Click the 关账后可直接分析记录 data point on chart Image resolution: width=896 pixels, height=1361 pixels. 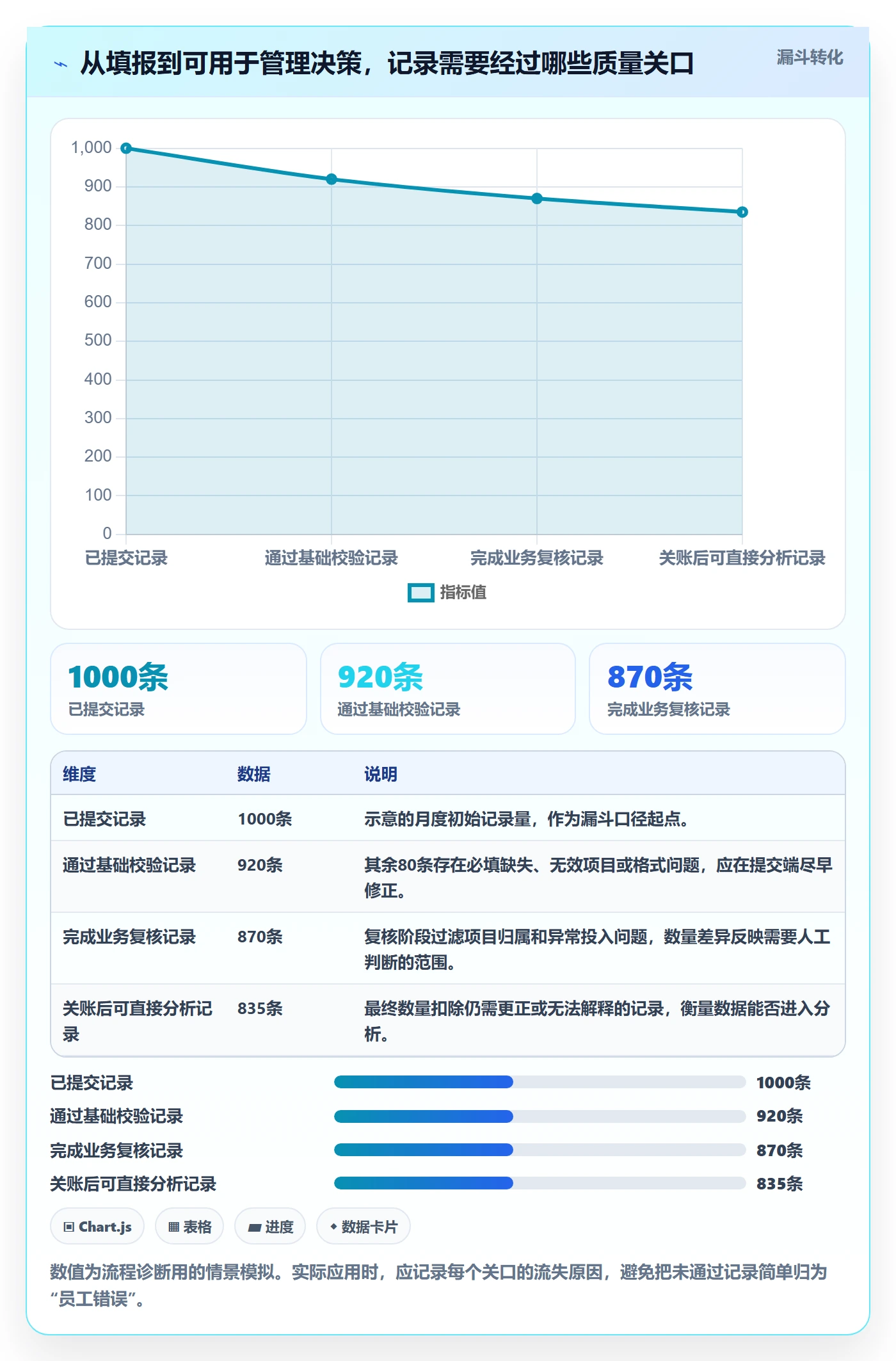point(742,212)
